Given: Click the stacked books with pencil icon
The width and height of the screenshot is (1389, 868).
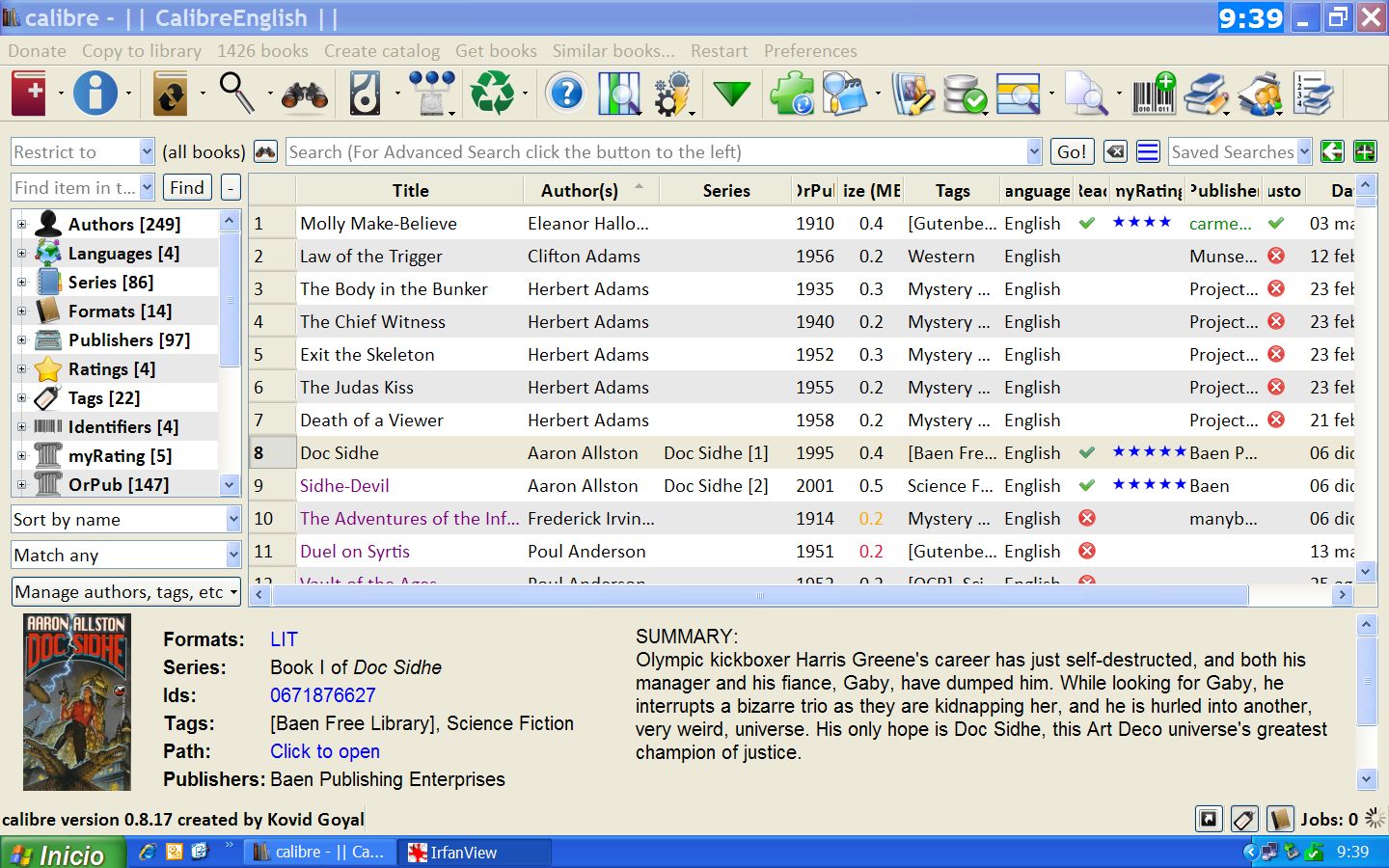Looking at the screenshot, I should coord(1206,94).
